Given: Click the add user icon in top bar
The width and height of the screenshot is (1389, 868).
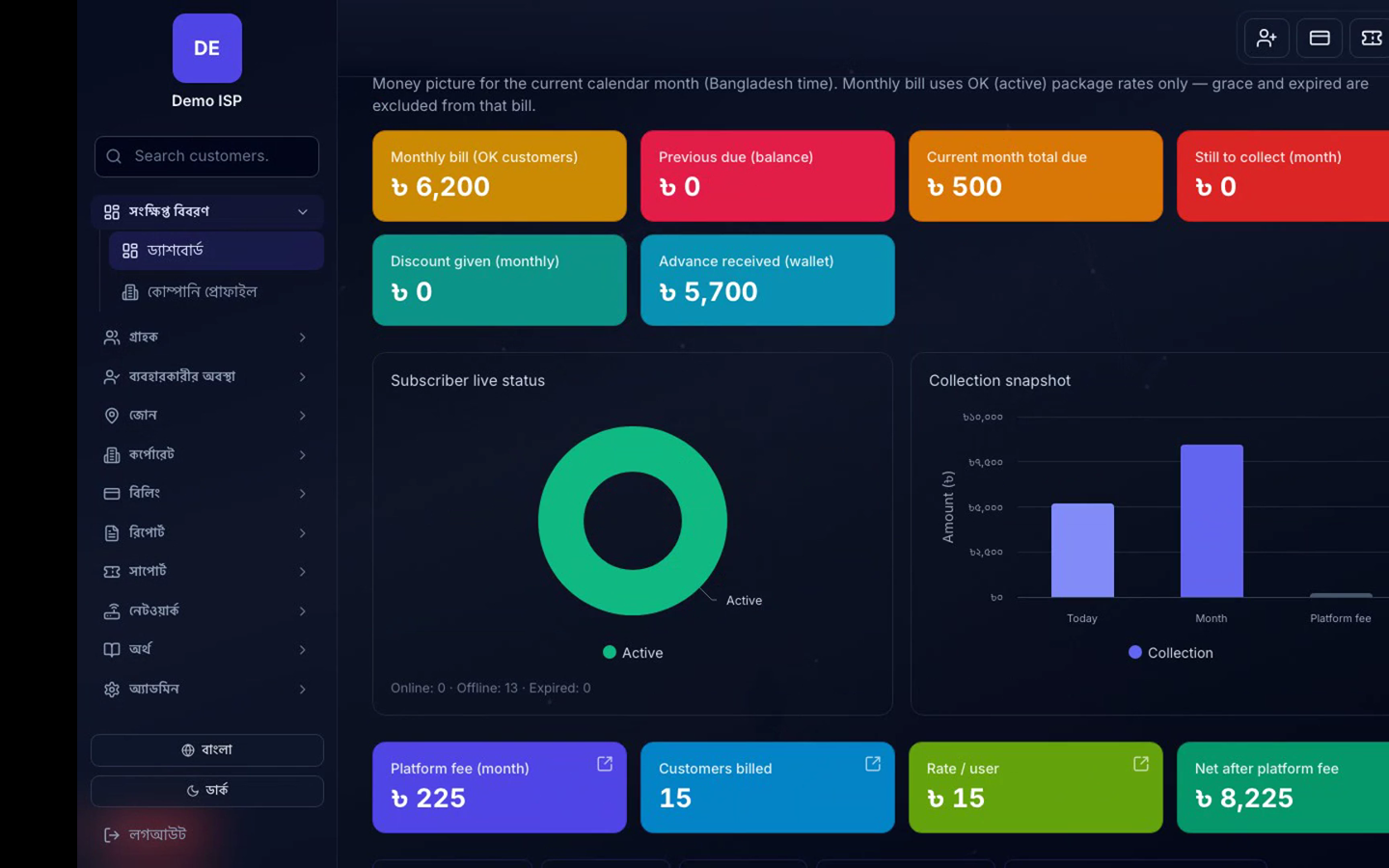Looking at the screenshot, I should tap(1266, 39).
